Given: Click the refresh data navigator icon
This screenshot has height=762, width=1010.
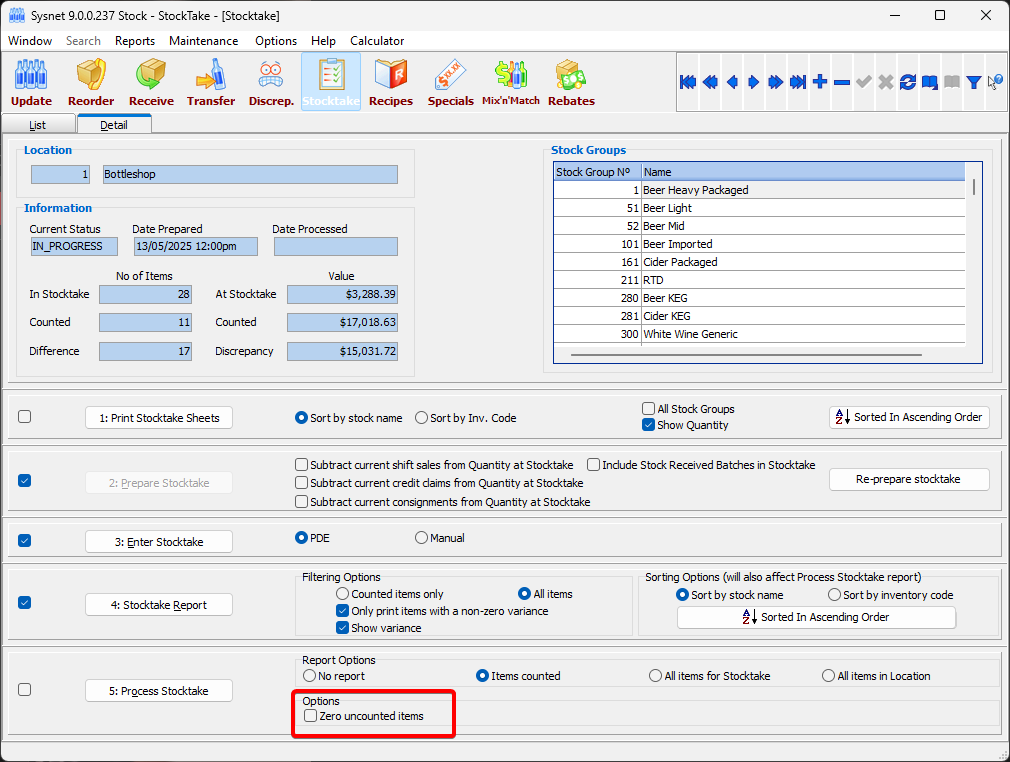Looking at the screenshot, I should [908, 82].
